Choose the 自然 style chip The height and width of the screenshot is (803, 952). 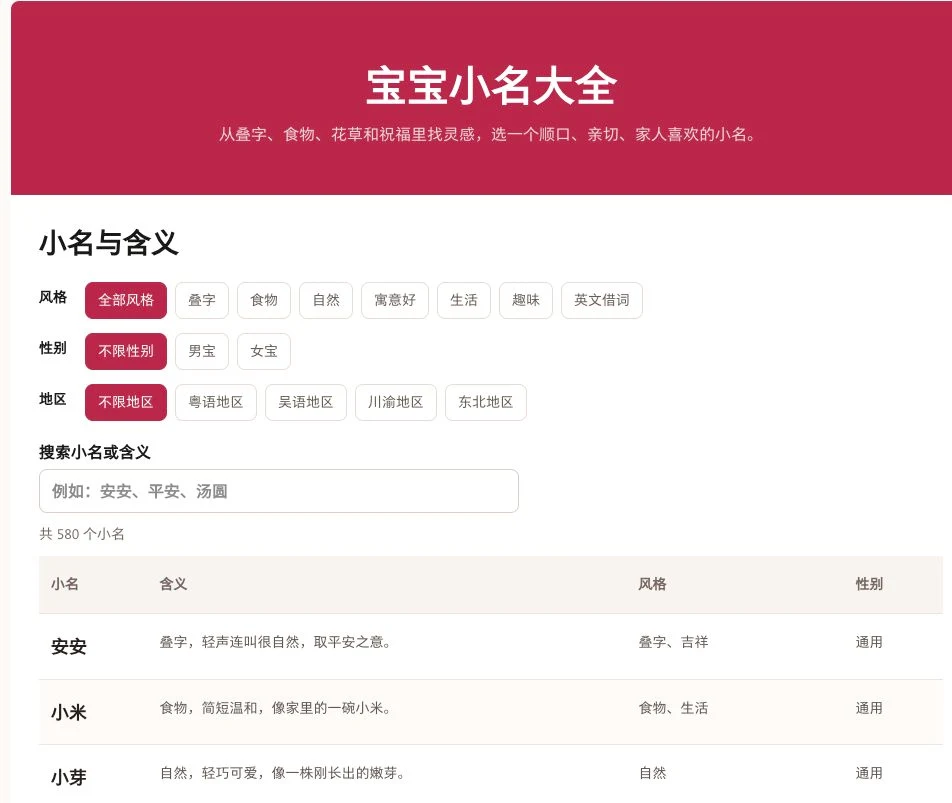[x=325, y=300]
